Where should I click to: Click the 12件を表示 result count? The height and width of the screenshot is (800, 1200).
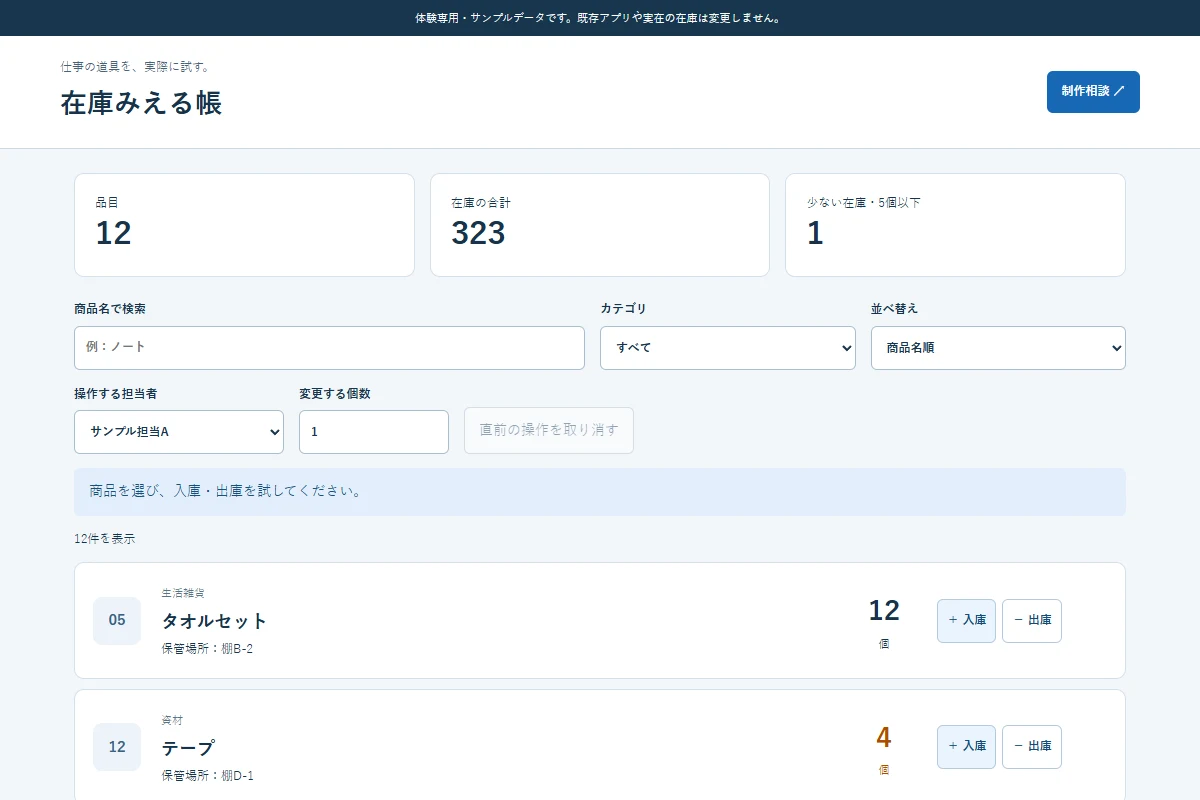(104, 539)
